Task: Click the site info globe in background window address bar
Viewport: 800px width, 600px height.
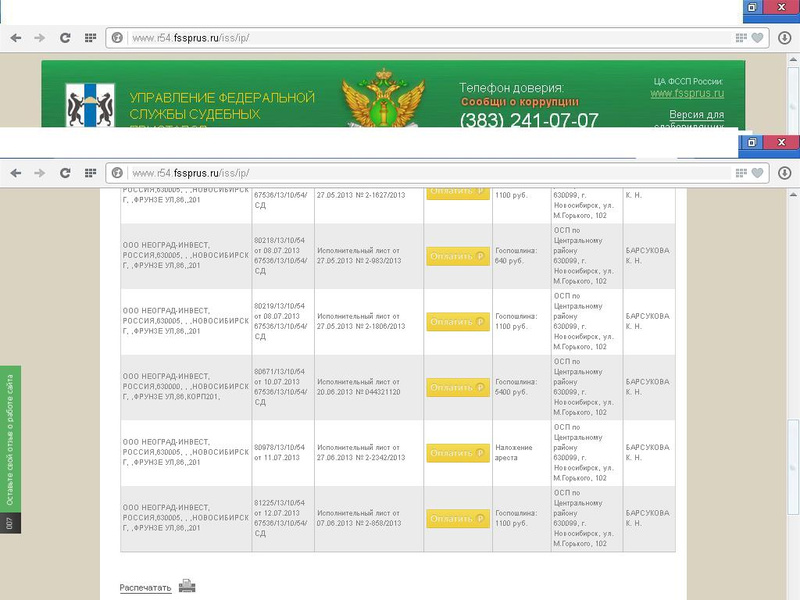Action: [117, 38]
